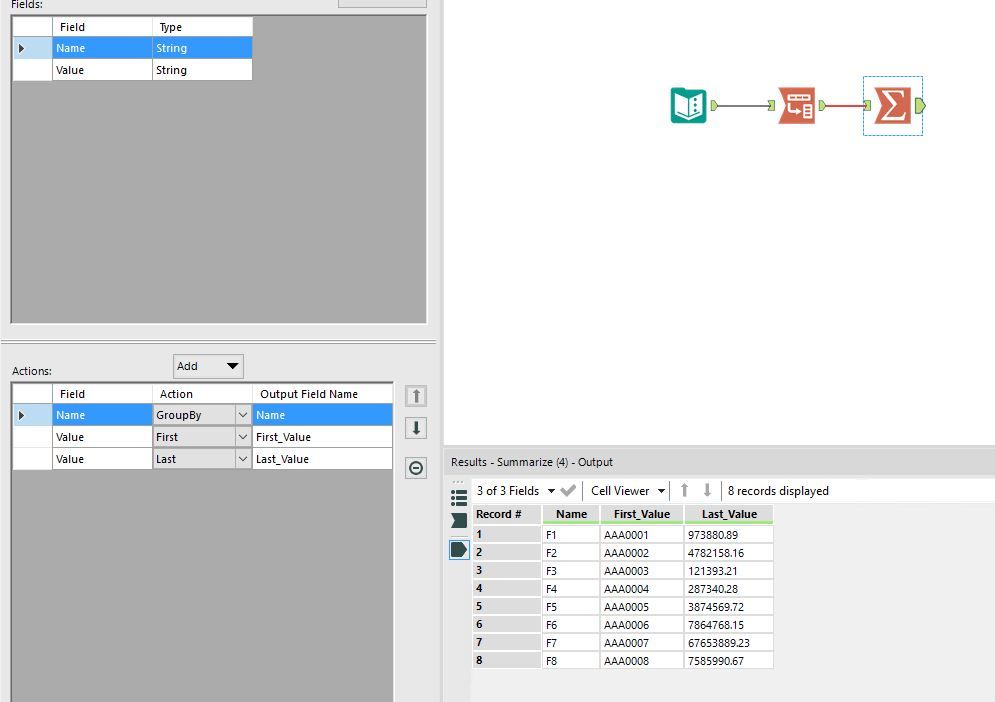This screenshot has width=995, height=702.
Task: Select the input anchor results view
Action: point(459,520)
